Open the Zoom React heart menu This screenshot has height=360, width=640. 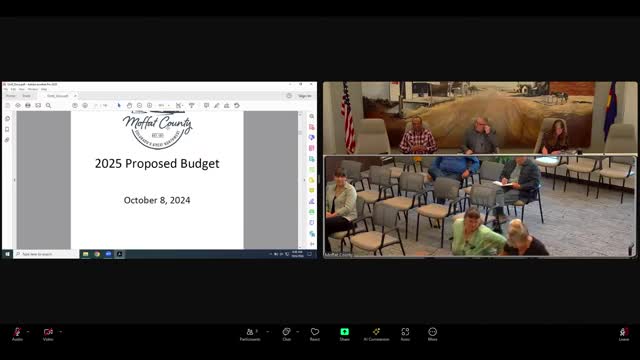315,334
